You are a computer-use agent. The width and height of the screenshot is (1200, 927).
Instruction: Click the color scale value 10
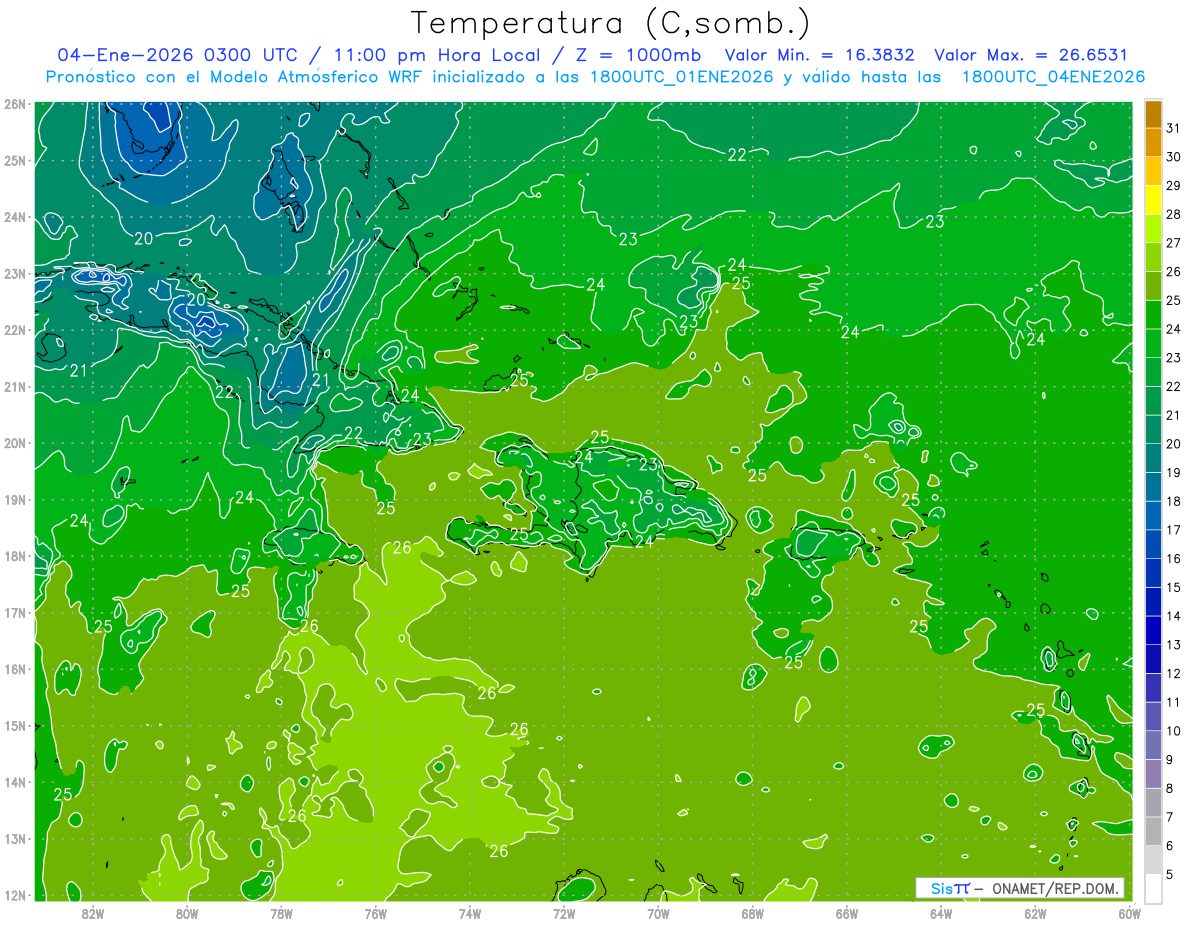click(1173, 731)
